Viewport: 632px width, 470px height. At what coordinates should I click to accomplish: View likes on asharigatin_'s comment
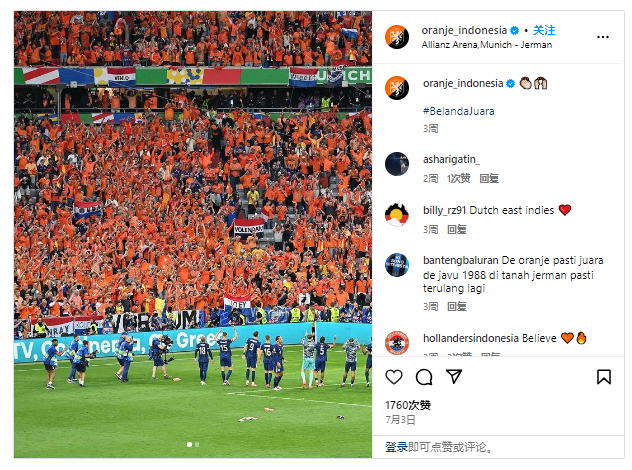pos(459,179)
